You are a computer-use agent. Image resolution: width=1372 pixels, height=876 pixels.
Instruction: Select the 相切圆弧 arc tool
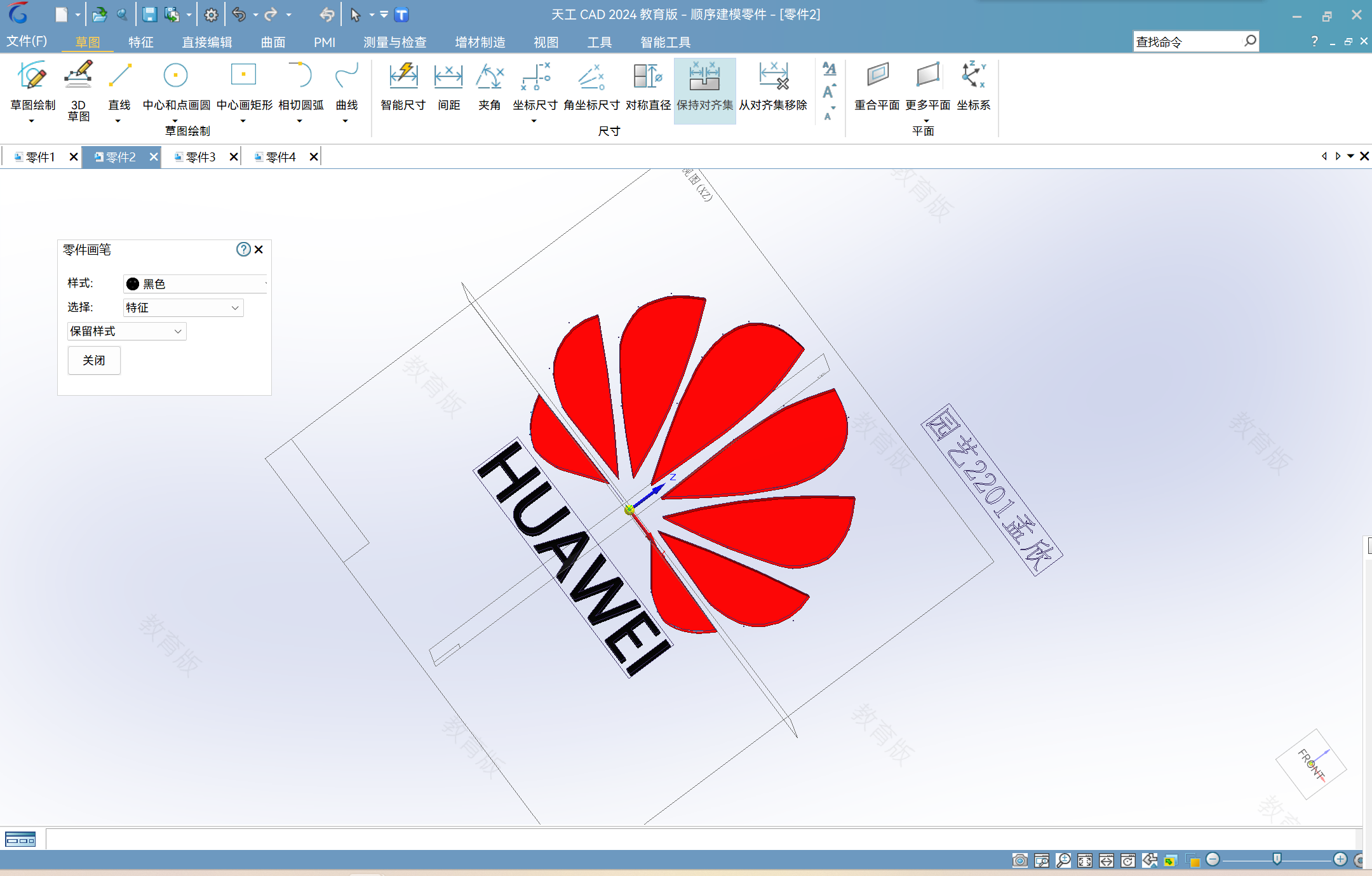300,86
